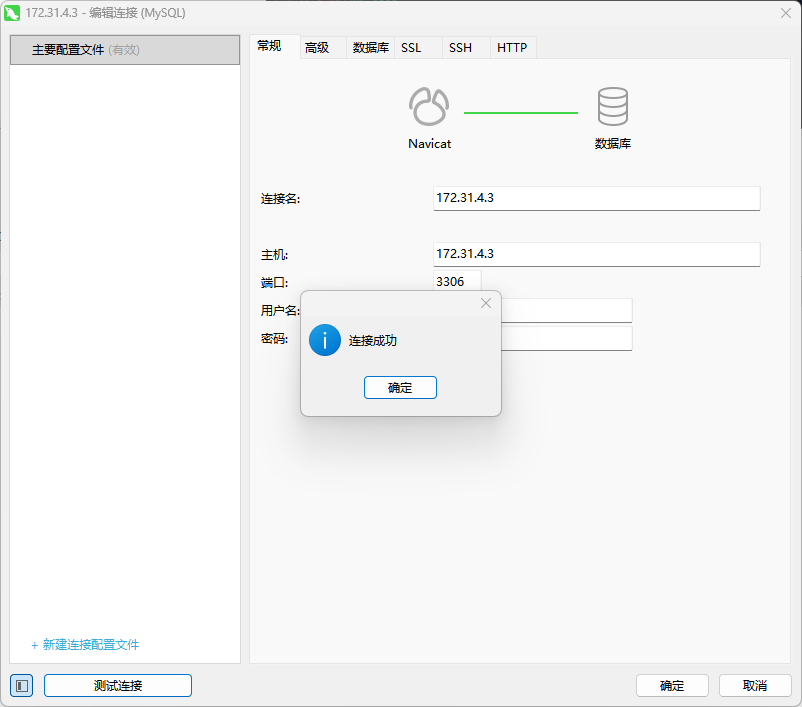802x707 pixels.
Task: Focus the 连接名 input field
Action: point(596,198)
